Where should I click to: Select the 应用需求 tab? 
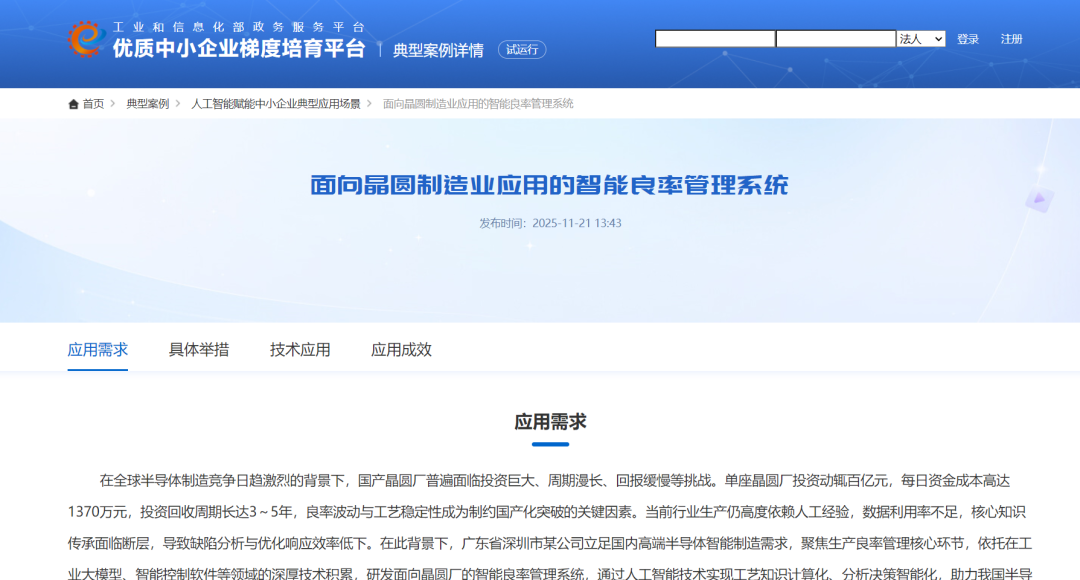(x=97, y=350)
